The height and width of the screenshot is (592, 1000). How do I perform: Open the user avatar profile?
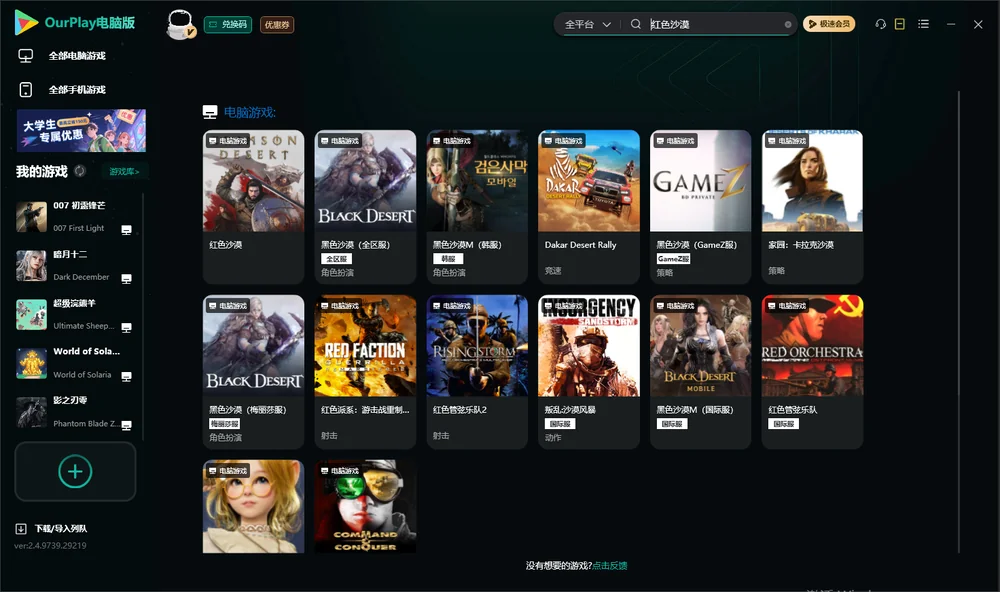(x=180, y=24)
